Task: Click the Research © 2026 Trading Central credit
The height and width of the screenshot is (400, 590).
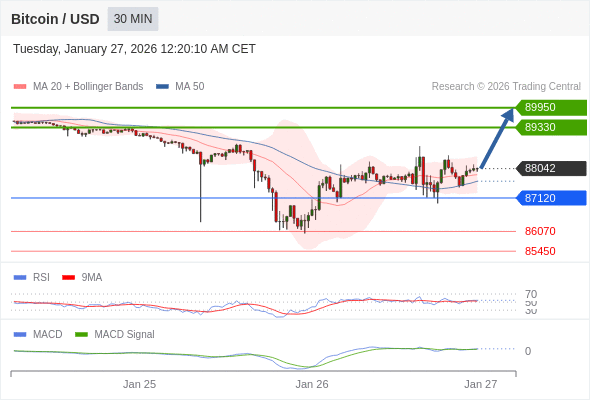Action: pos(506,87)
